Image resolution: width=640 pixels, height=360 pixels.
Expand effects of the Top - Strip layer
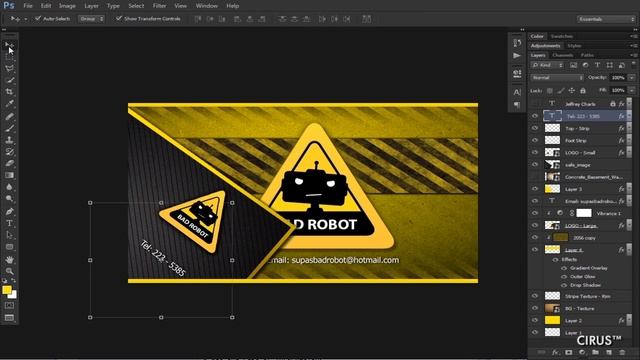click(x=629, y=128)
